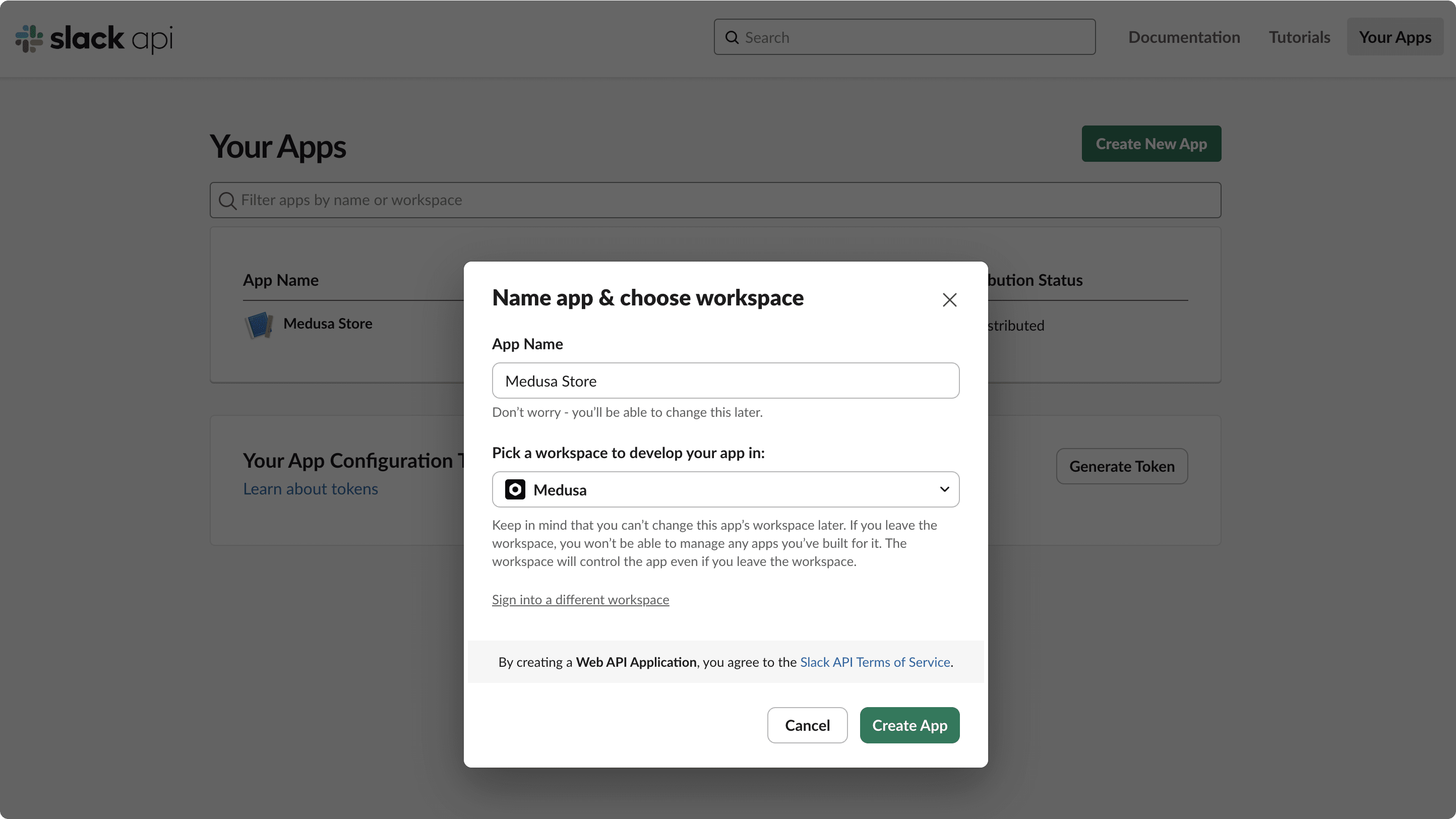Click Sign into a different workspace
This screenshot has height=819, width=1456.
[580, 599]
